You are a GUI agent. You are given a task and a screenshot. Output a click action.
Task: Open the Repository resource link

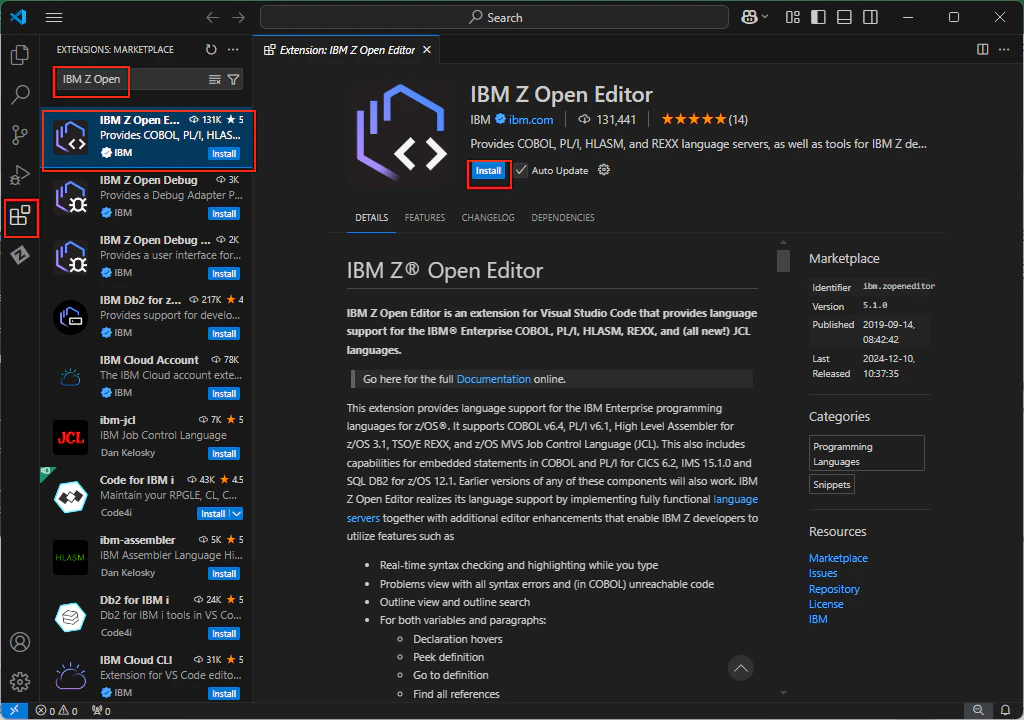click(834, 589)
